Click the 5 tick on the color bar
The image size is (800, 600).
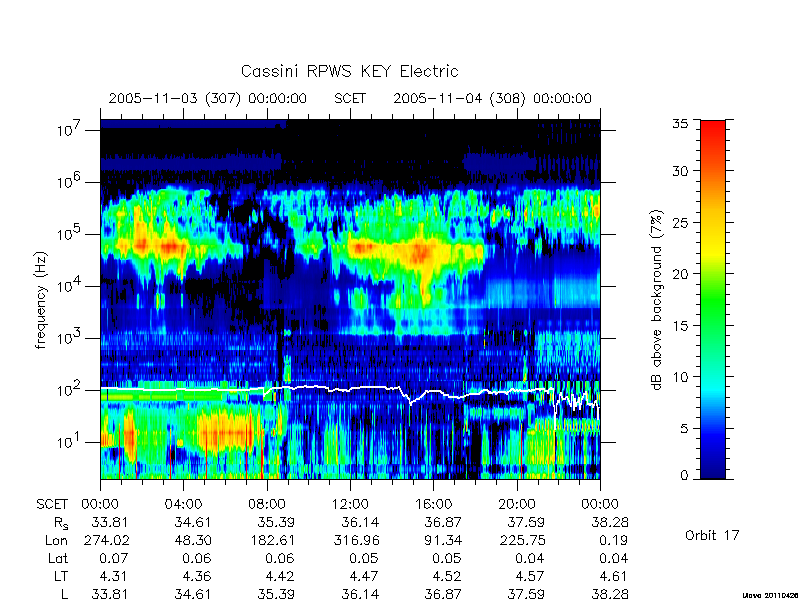point(684,428)
